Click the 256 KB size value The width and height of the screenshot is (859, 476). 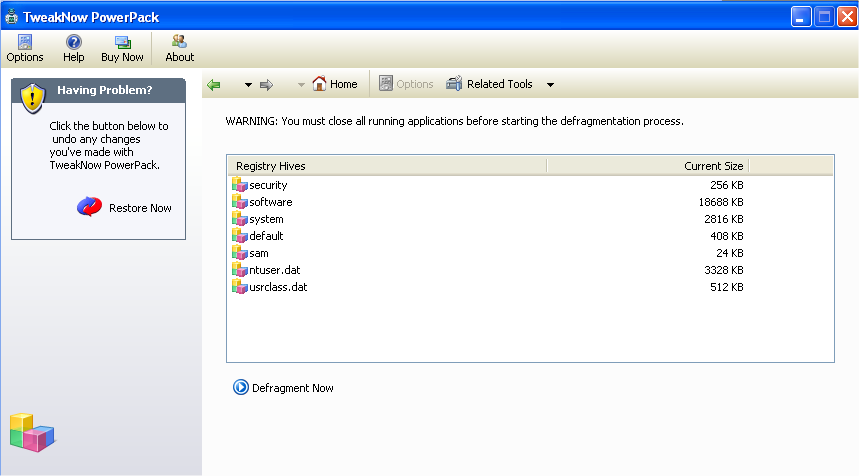pos(726,185)
